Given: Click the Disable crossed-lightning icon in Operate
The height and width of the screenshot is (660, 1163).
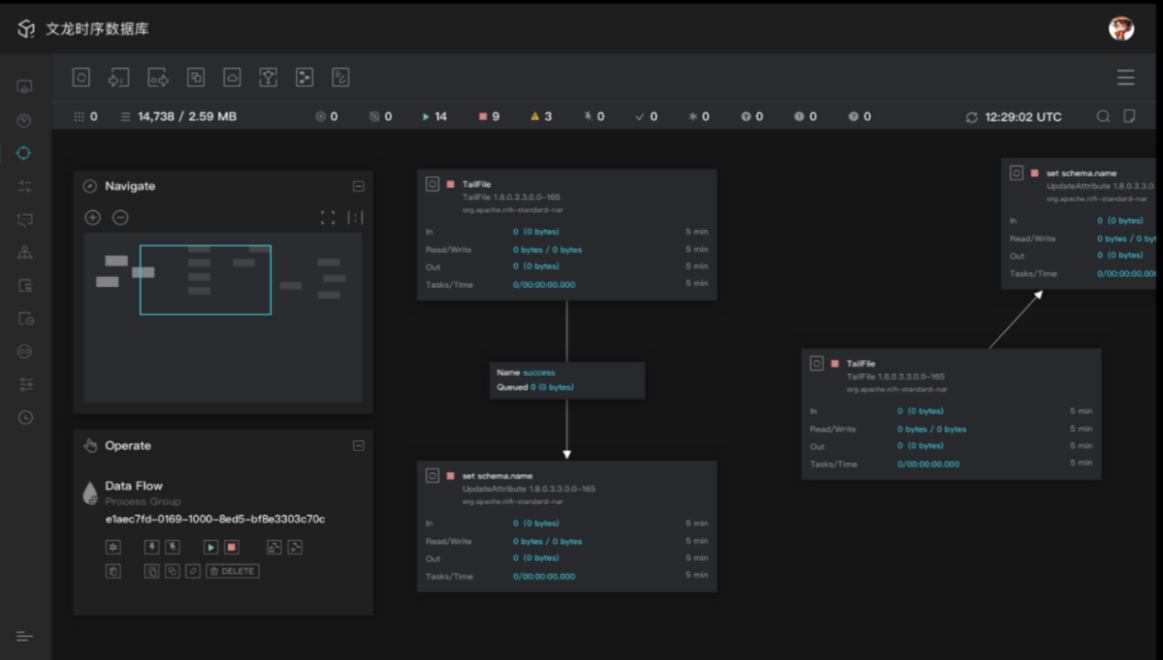Looking at the screenshot, I should point(172,547).
